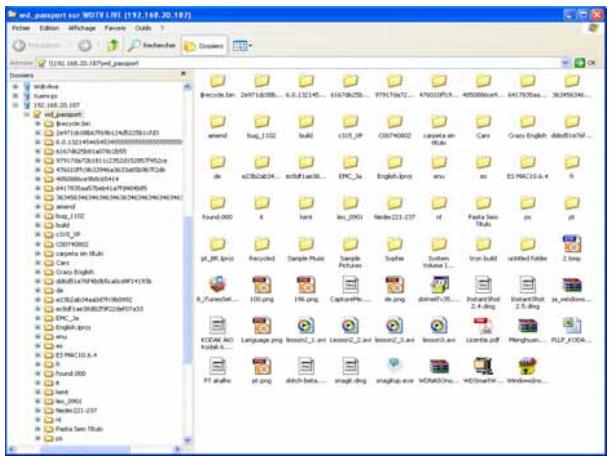
Task: Click the tree pane scroll up arrow
Action: pyautogui.click(x=187, y=86)
